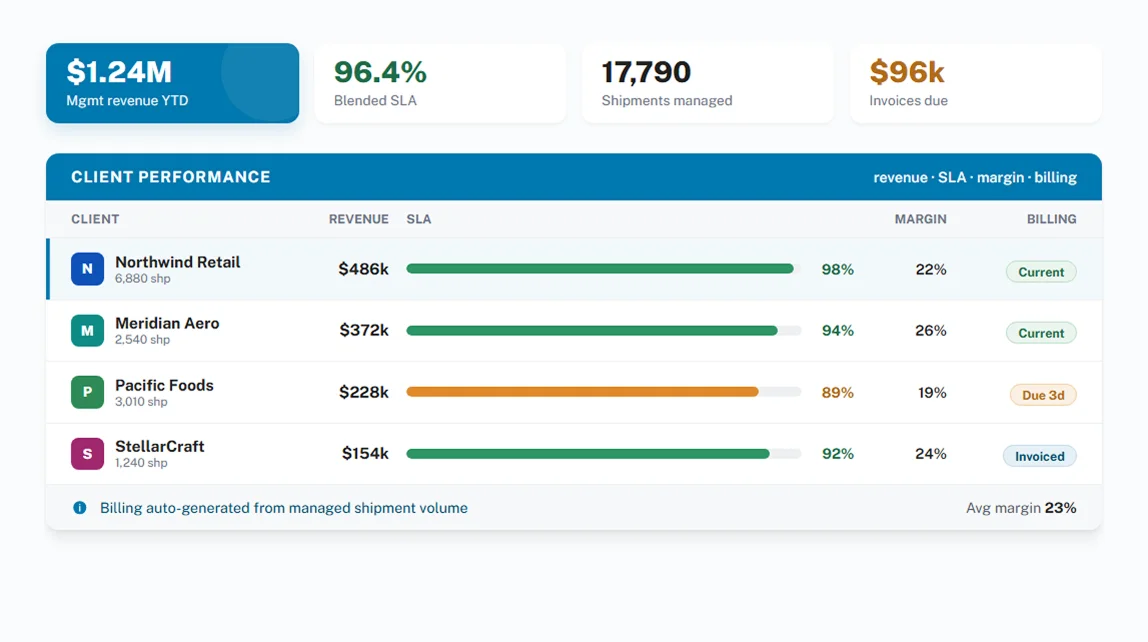Click the billing auto-generated footer note

tap(284, 508)
